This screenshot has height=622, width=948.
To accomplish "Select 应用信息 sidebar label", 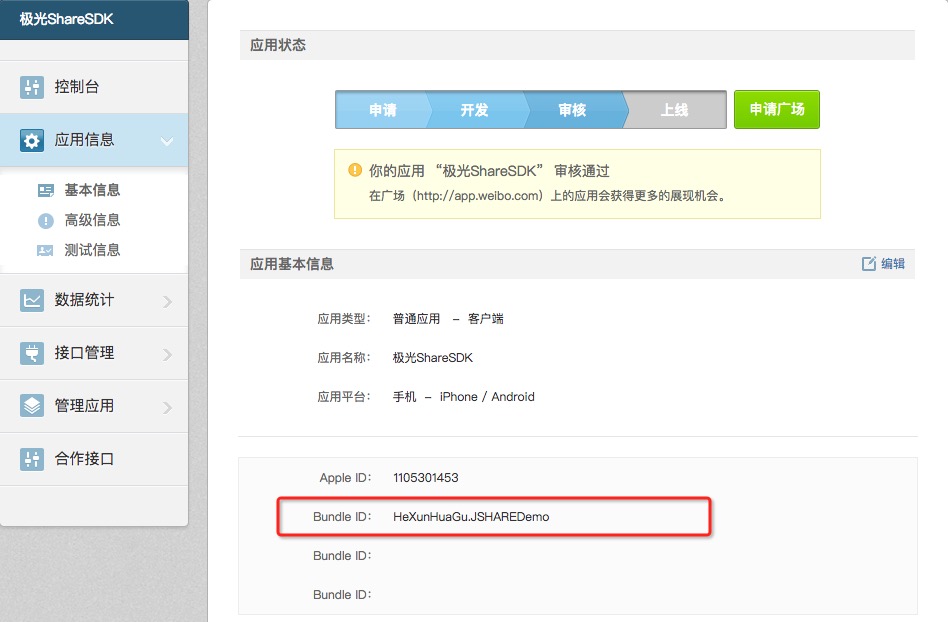I will (84, 140).
